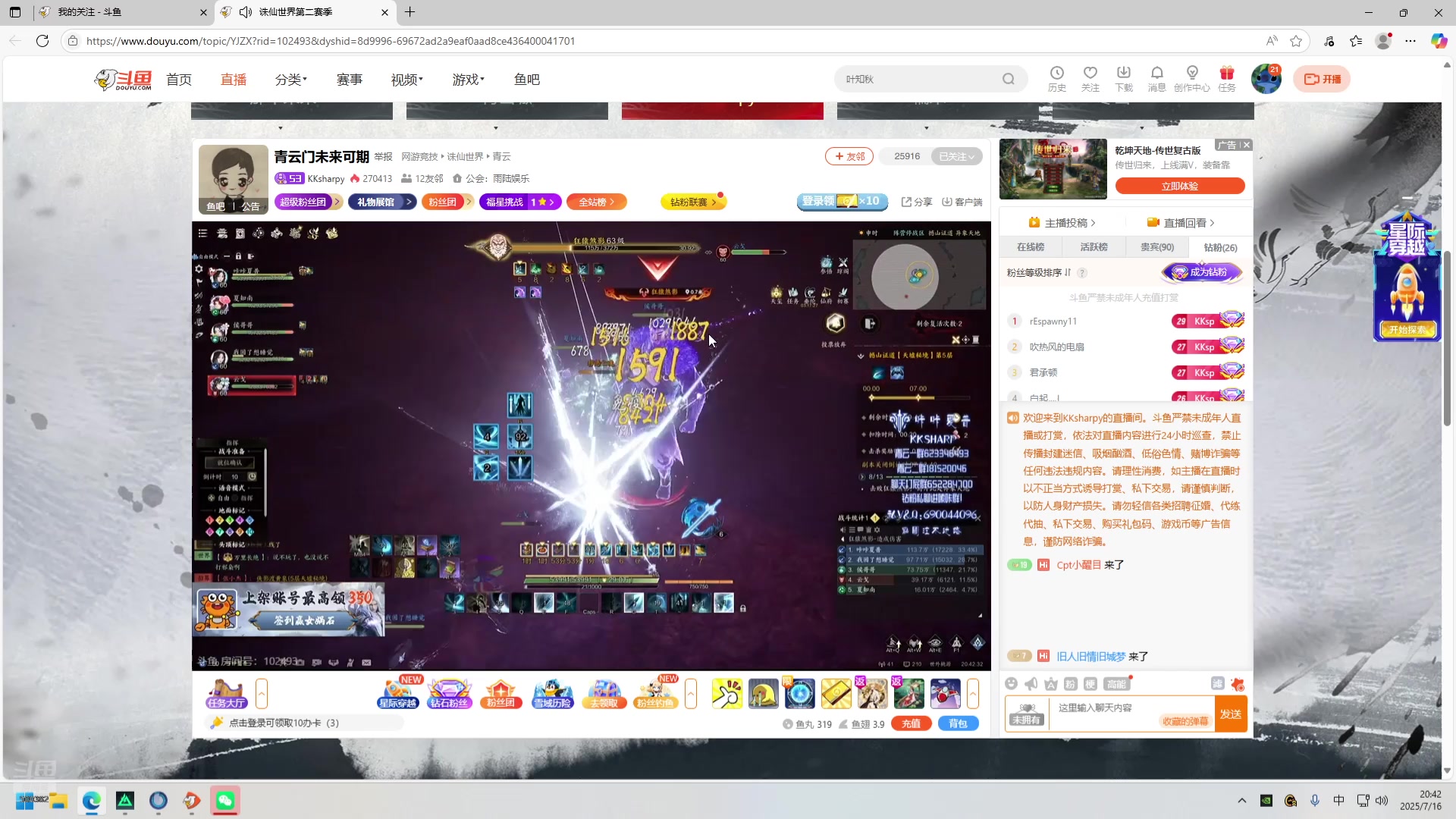Viewport: 1456px width, 819px height.
Task: Click the red splash icon beside 滤
Action: 1237,684
